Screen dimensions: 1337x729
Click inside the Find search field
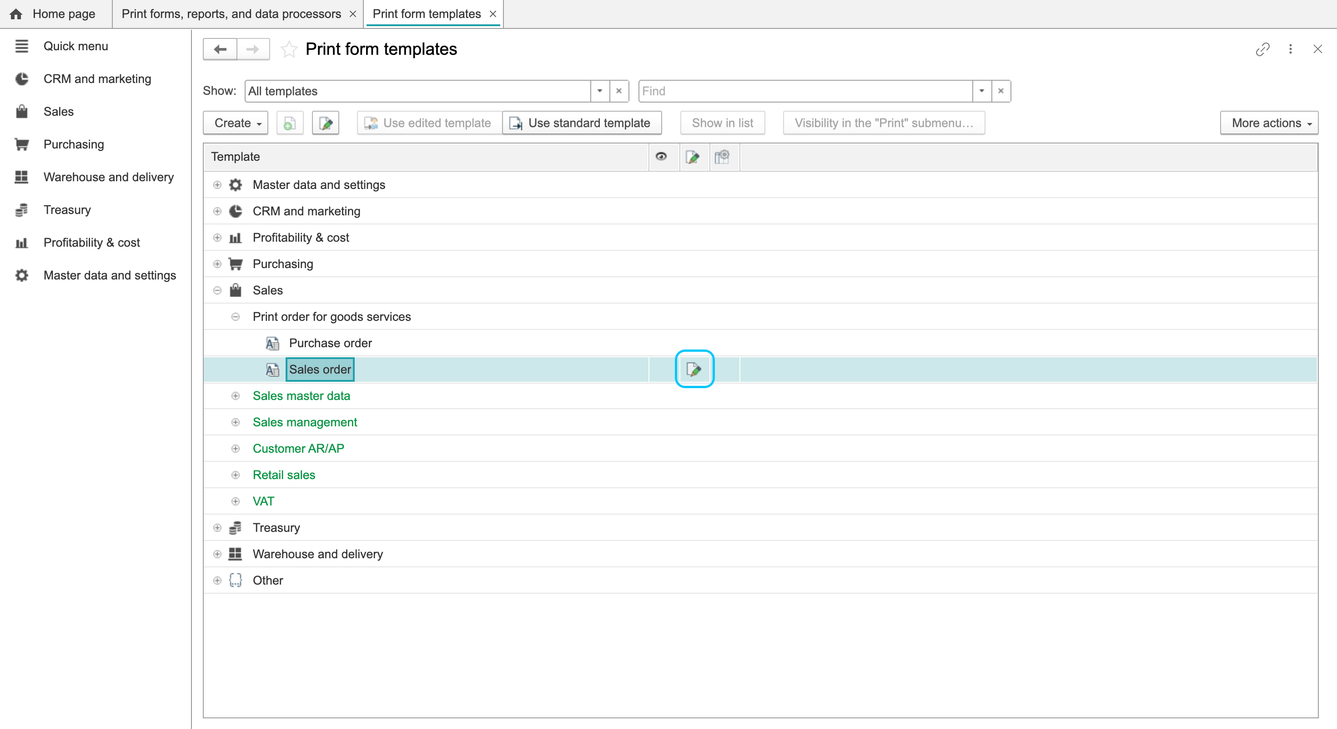pos(806,91)
